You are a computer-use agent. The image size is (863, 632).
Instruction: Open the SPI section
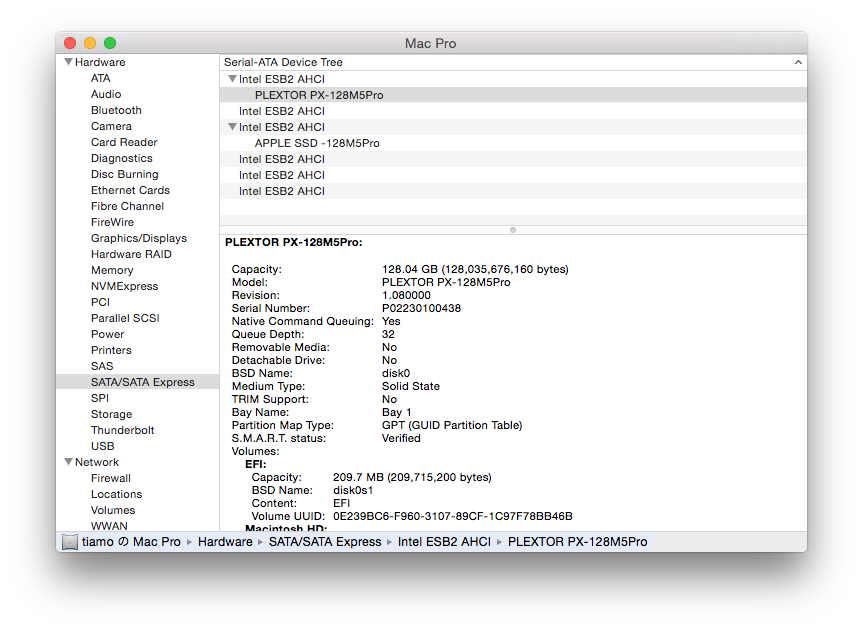pos(100,397)
